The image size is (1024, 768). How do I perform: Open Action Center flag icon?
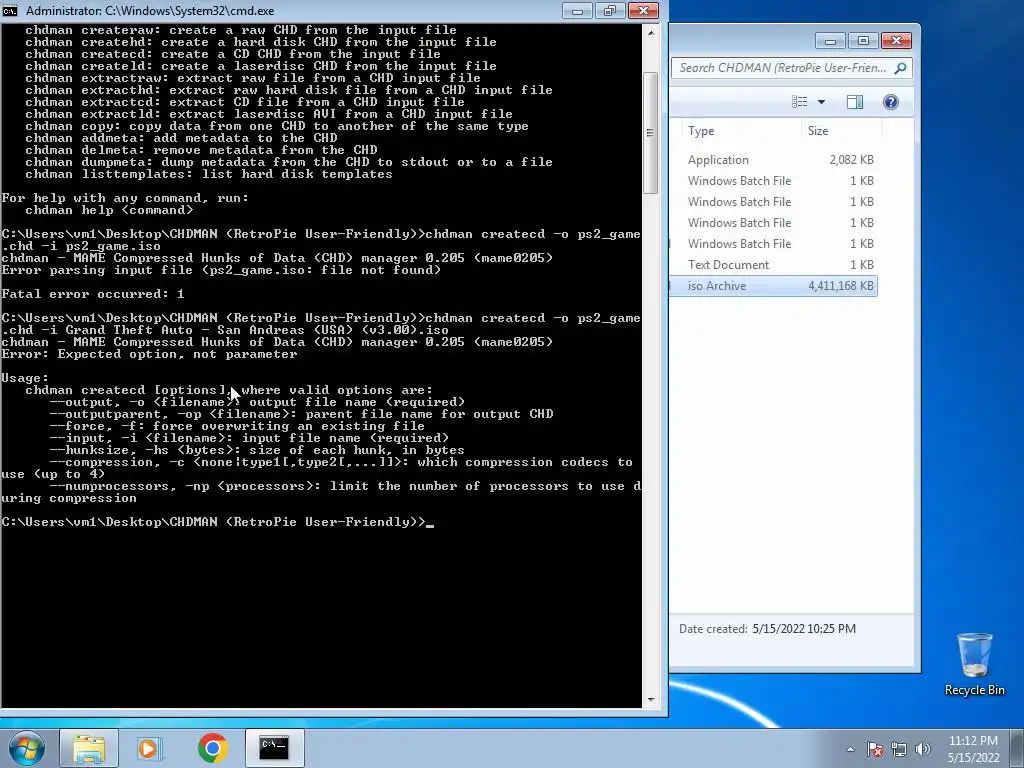point(875,749)
